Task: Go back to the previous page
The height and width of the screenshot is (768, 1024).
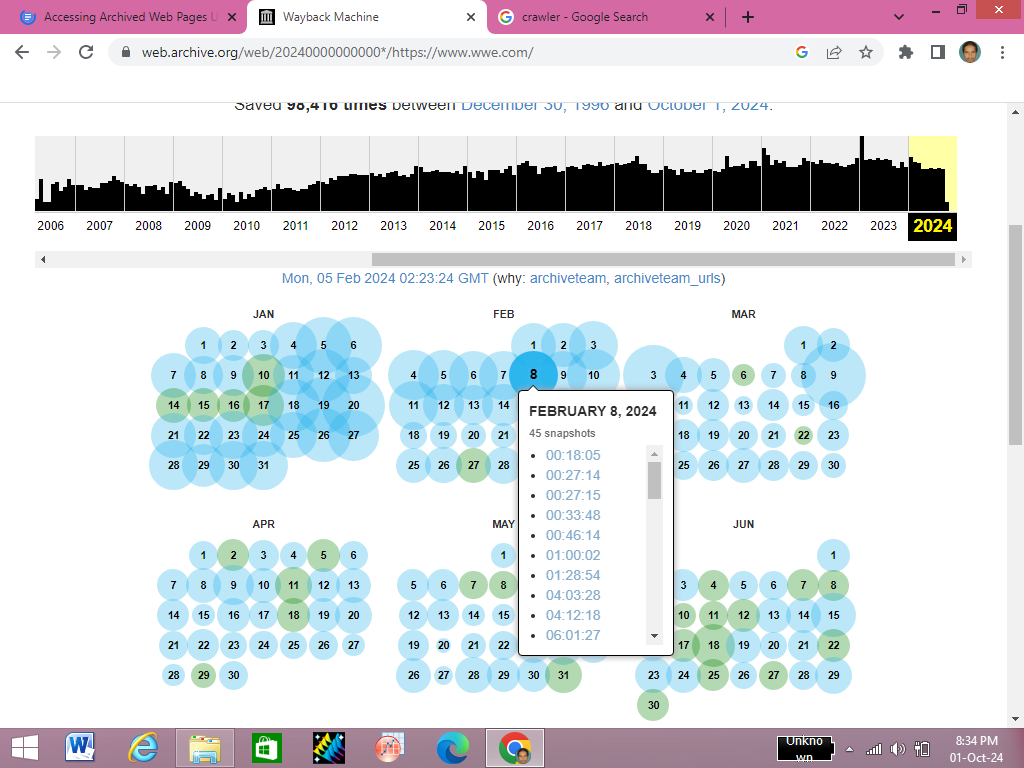Action: point(22,52)
